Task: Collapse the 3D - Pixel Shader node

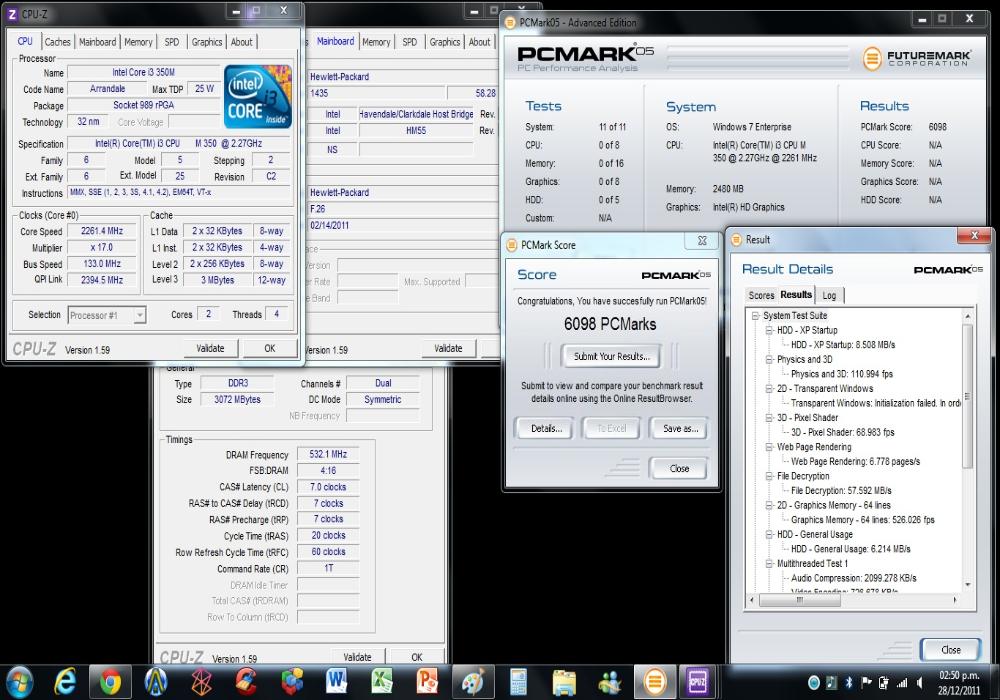Action: click(x=770, y=418)
